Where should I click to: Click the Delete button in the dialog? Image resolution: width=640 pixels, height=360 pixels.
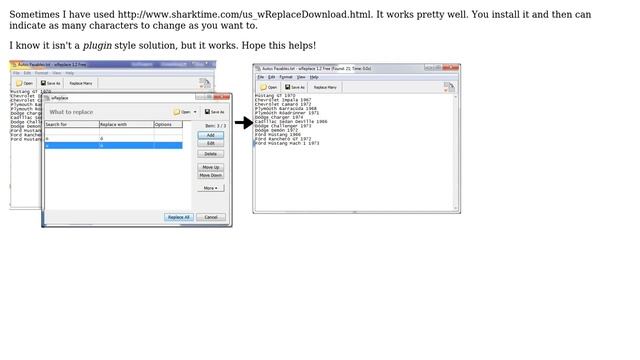[x=210, y=154]
